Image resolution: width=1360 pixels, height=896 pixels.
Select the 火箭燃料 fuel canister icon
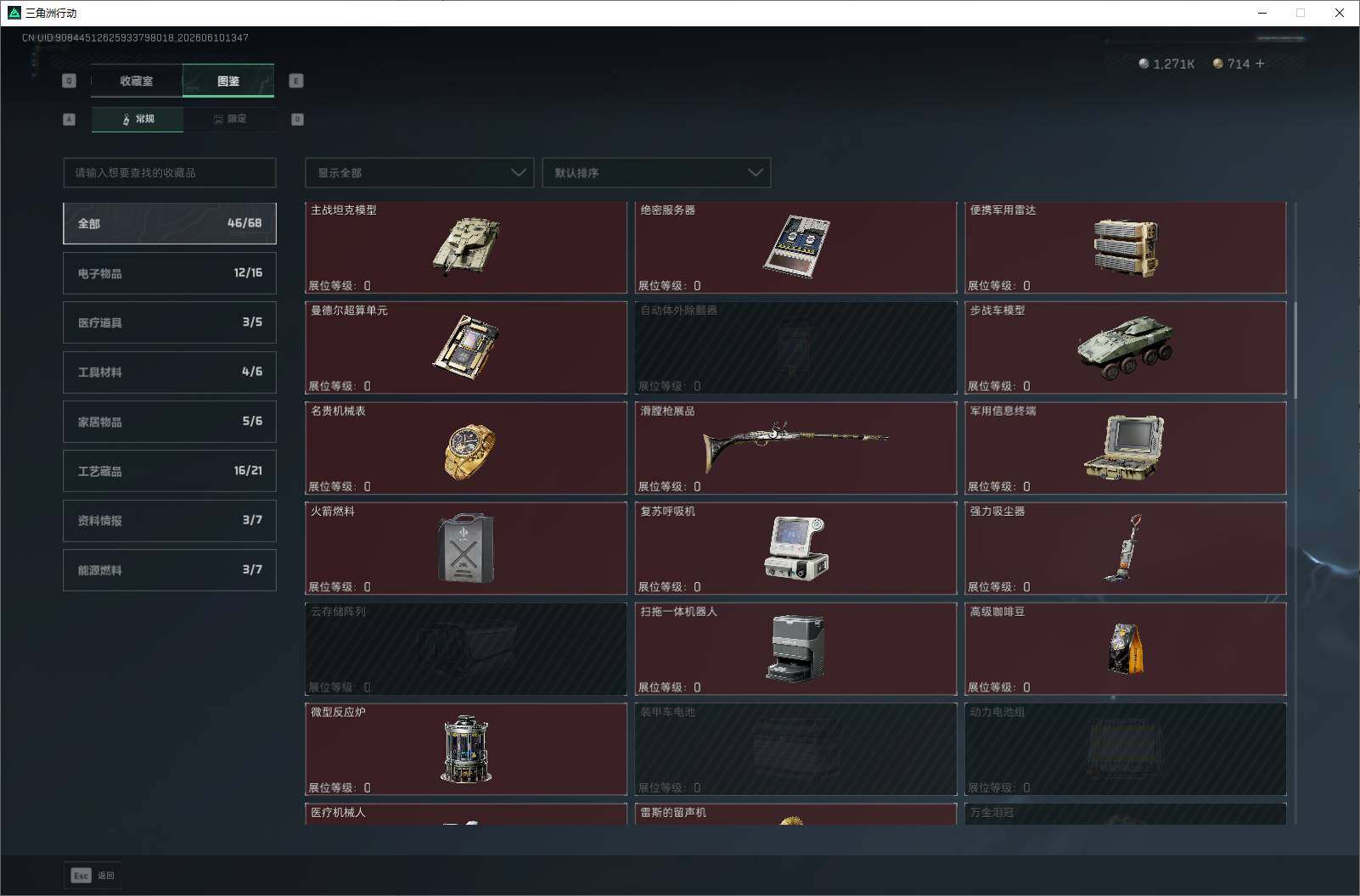click(466, 548)
